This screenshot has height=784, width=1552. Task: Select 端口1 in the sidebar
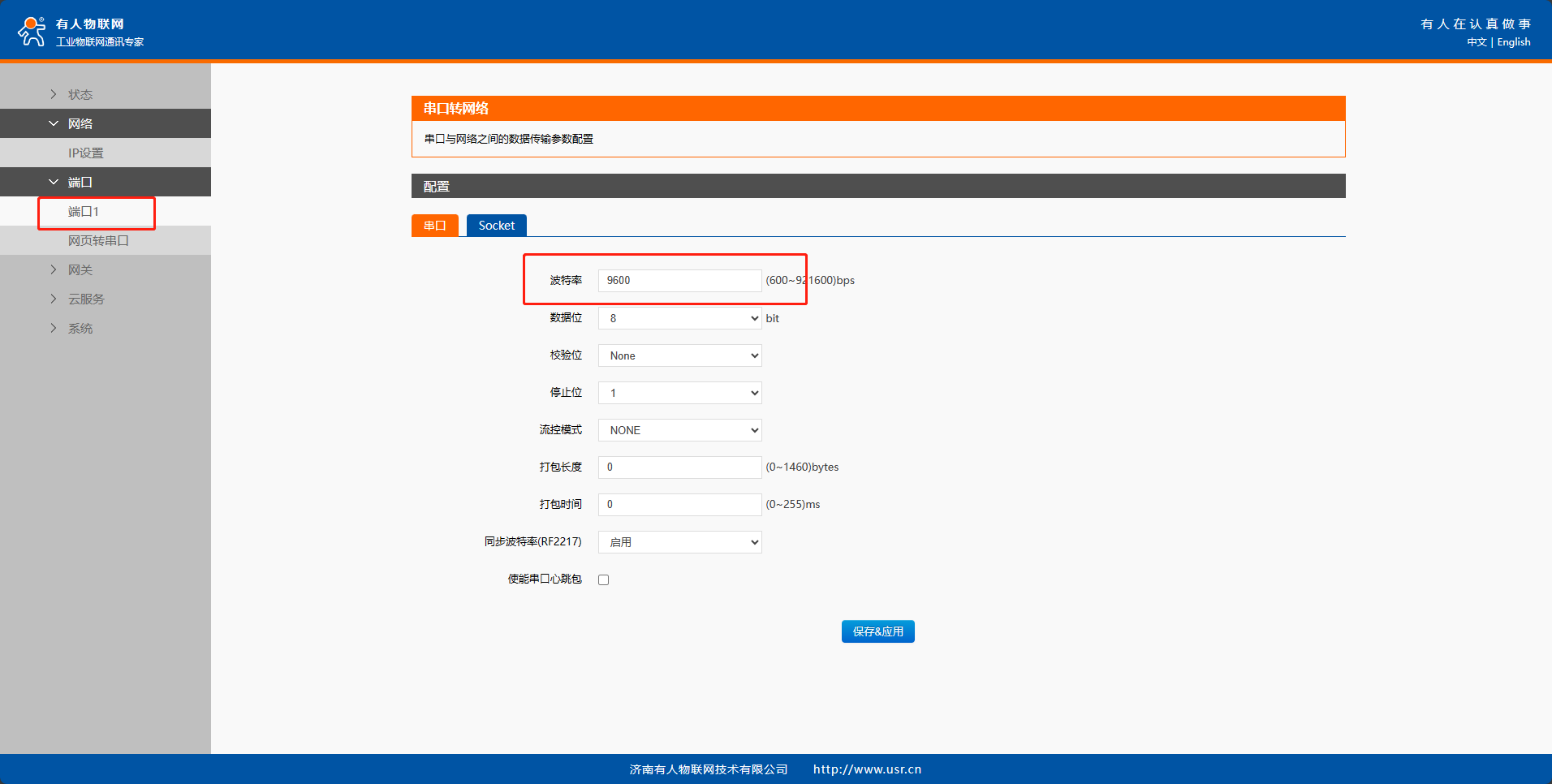(x=84, y=212)
